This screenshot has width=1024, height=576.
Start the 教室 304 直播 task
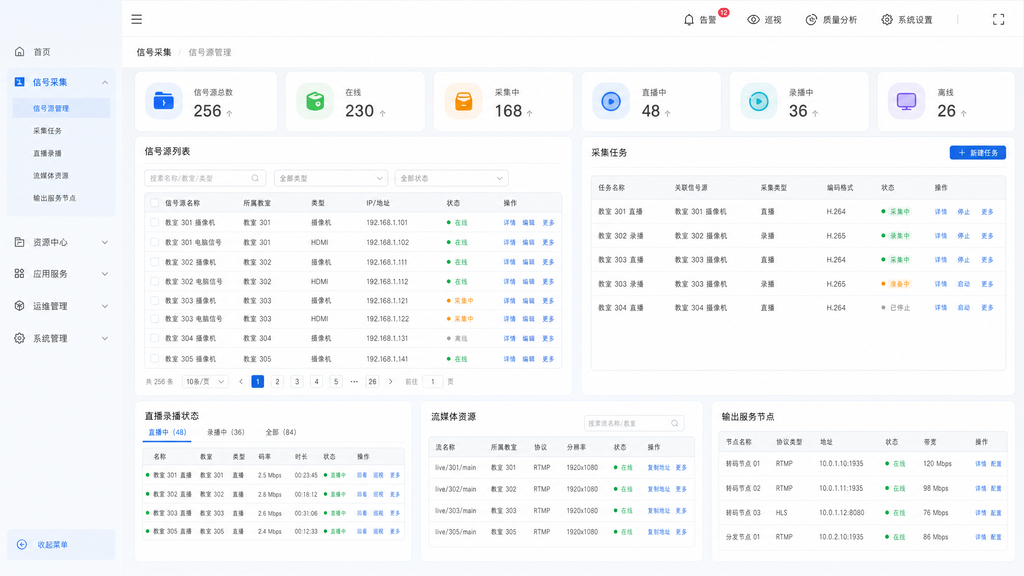(x=963, y=308)
